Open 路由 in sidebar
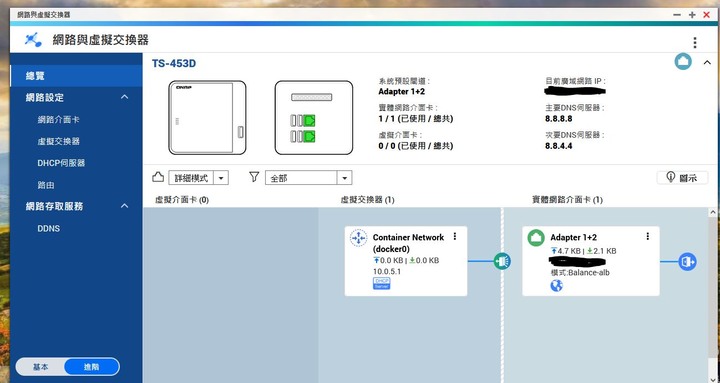Viewport: 720px width, 383px height. click(x=46, y=185)
